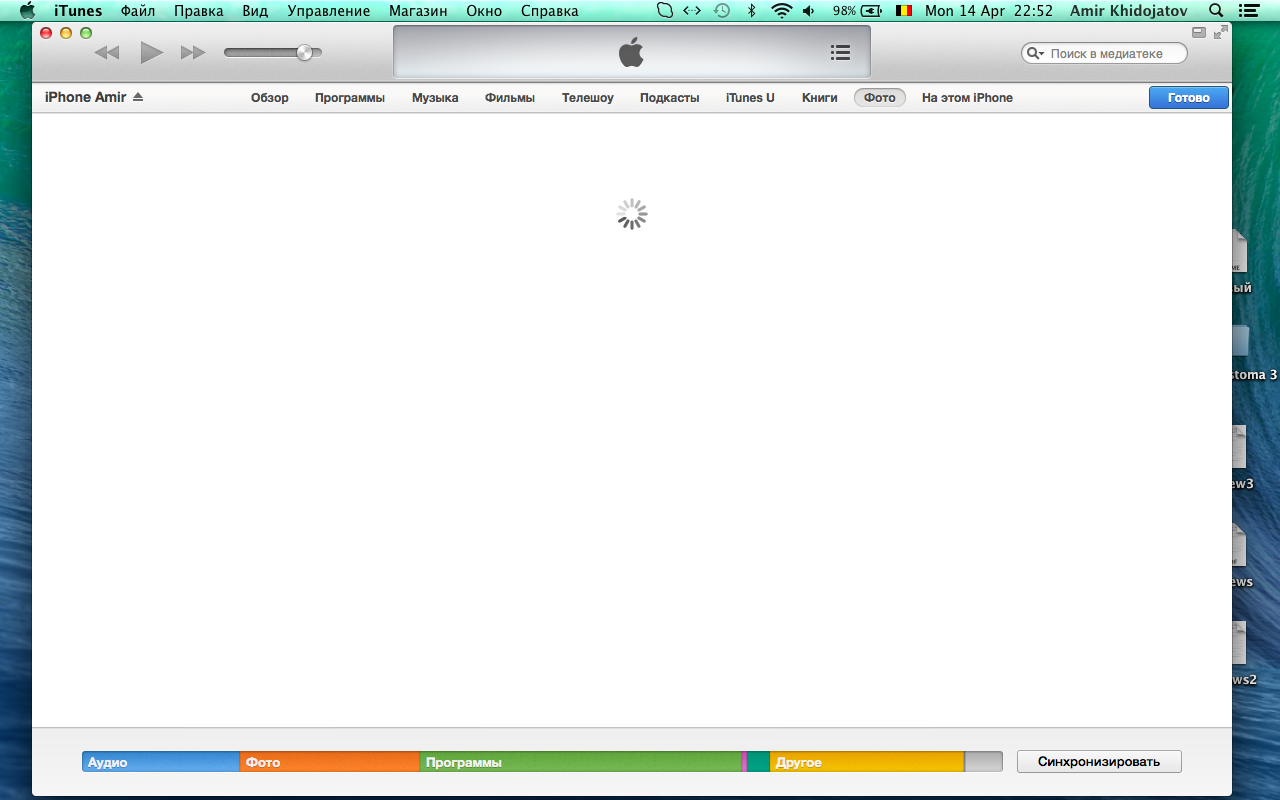Switch to the Книги tab
Image resolution: width=1280 pixels, height=800 pixels.
tap(820, 98)
